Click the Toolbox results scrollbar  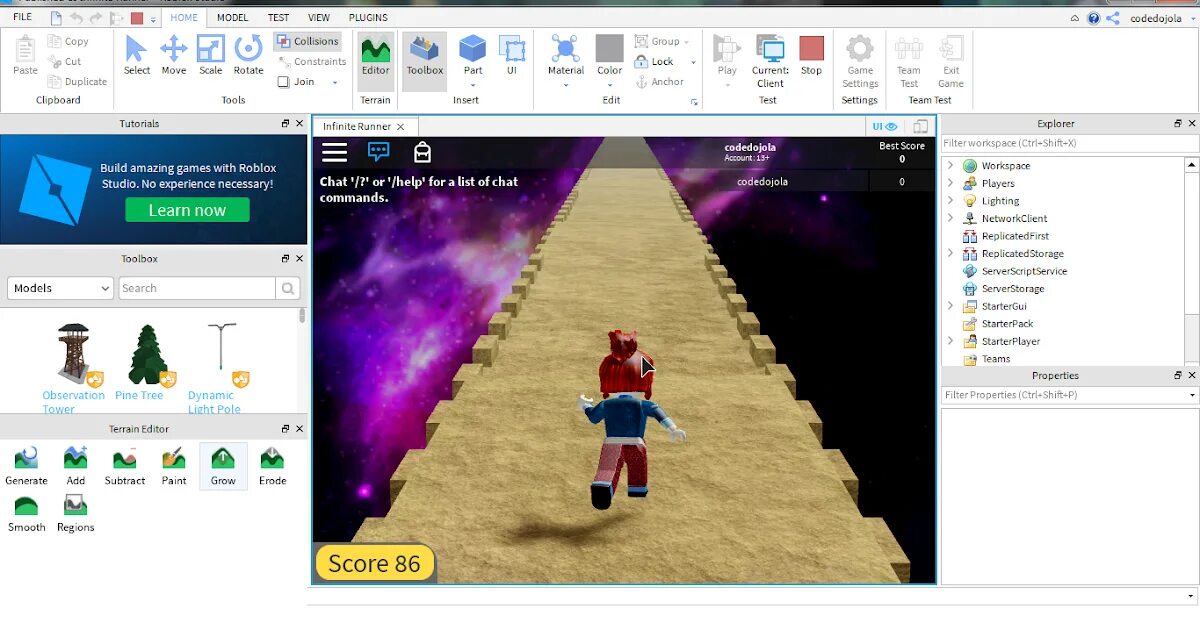click(303, 317)
